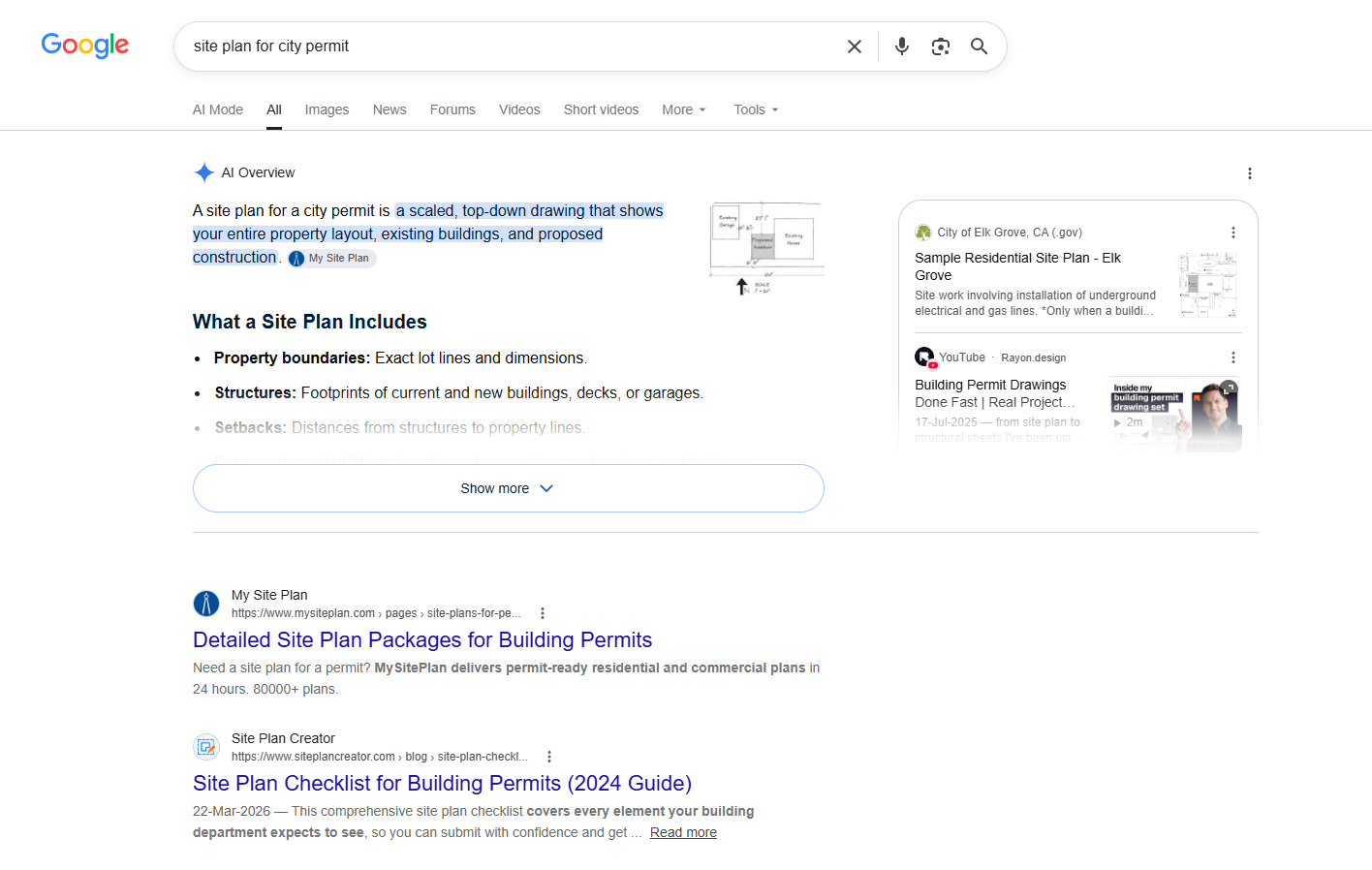Click the 'Site Plan Creator' site name
The height and width of the screenshot is (870, 1372).
(x=283, y=738)
